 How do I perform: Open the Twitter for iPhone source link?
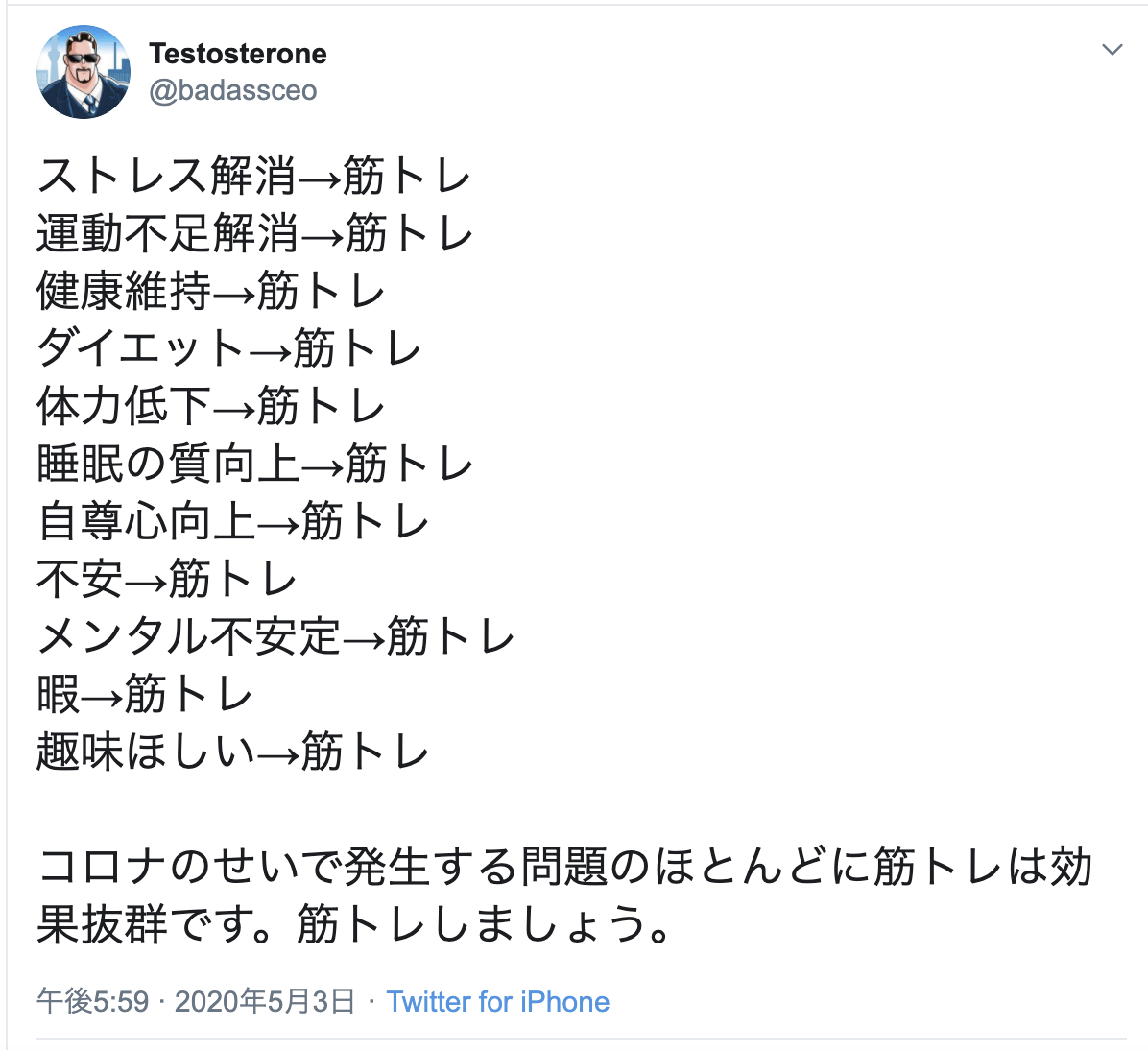497,1002
